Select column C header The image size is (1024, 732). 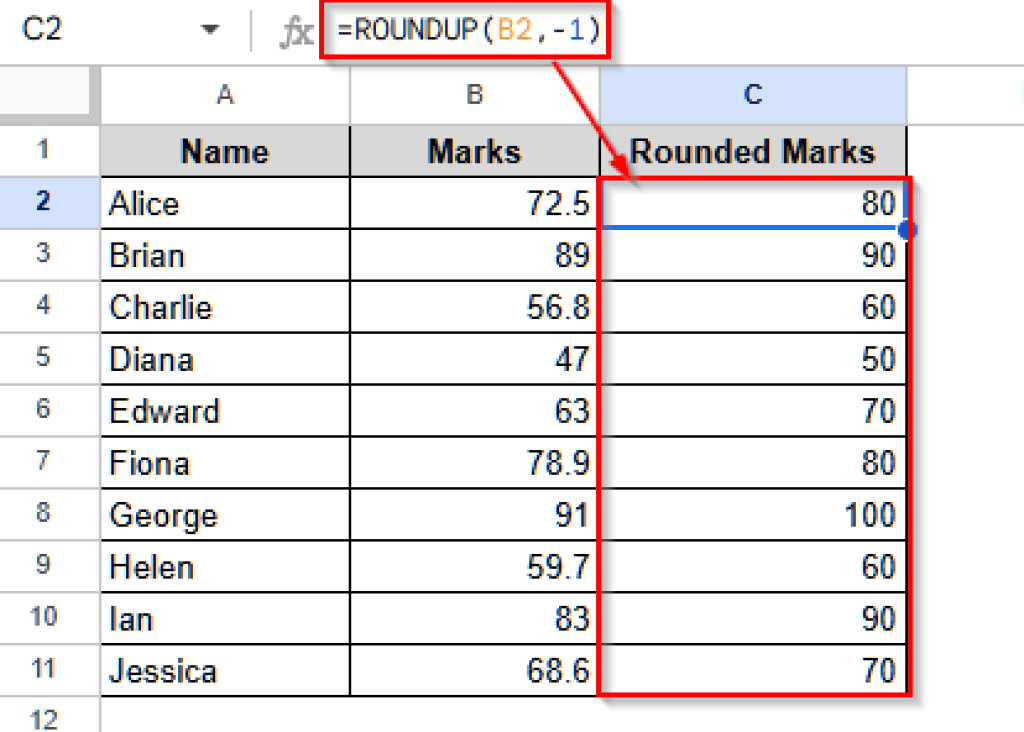click(753, 95)
